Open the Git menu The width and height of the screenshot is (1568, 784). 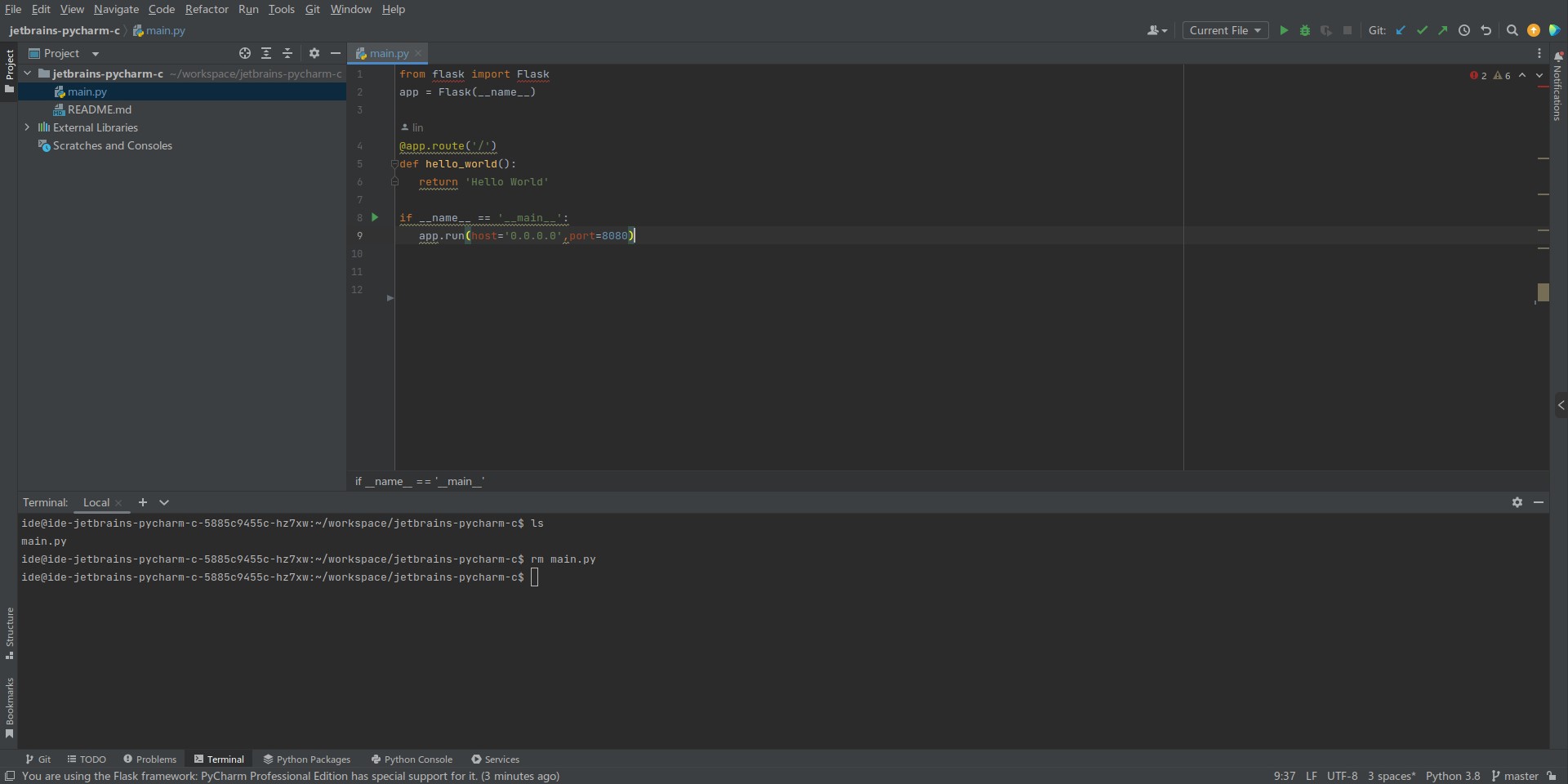[x=313, y=9]
